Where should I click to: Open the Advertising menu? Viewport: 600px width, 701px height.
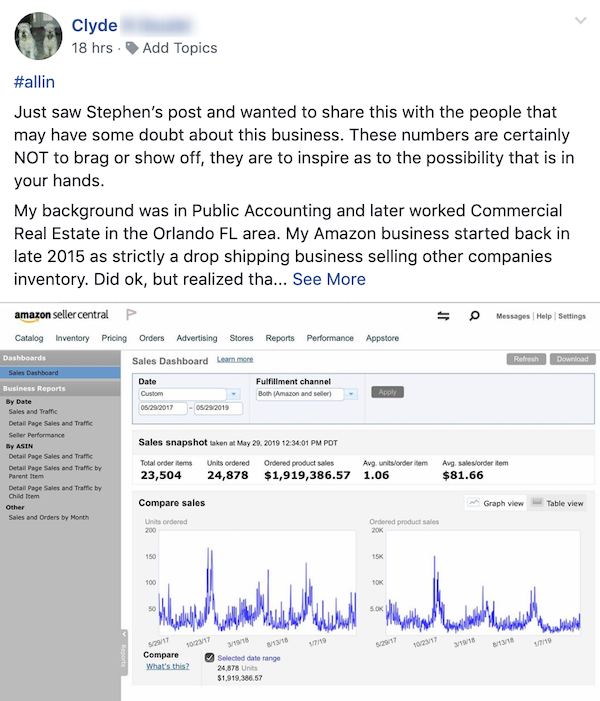pos(197,338)
